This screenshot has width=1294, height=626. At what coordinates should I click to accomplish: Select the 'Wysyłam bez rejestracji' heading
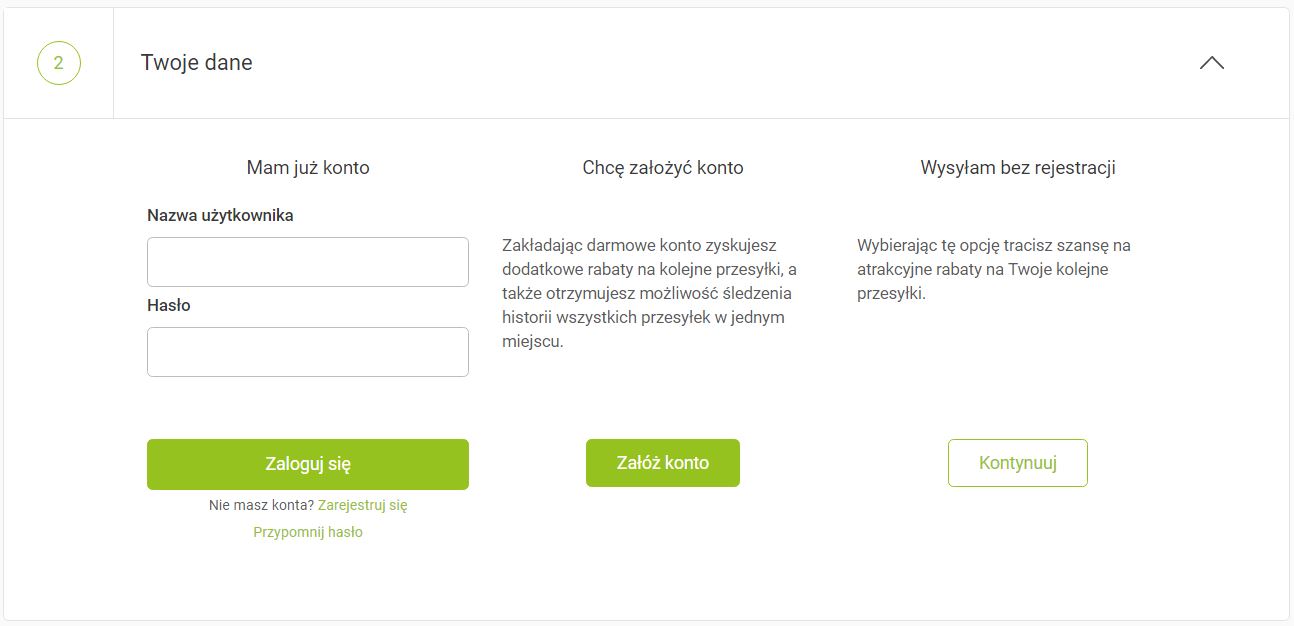click(x=1017, y=168)
